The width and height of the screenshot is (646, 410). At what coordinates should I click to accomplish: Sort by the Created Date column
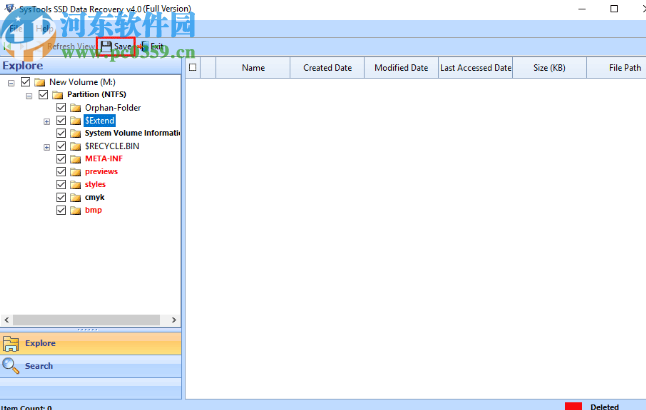(x=328, y=68)
